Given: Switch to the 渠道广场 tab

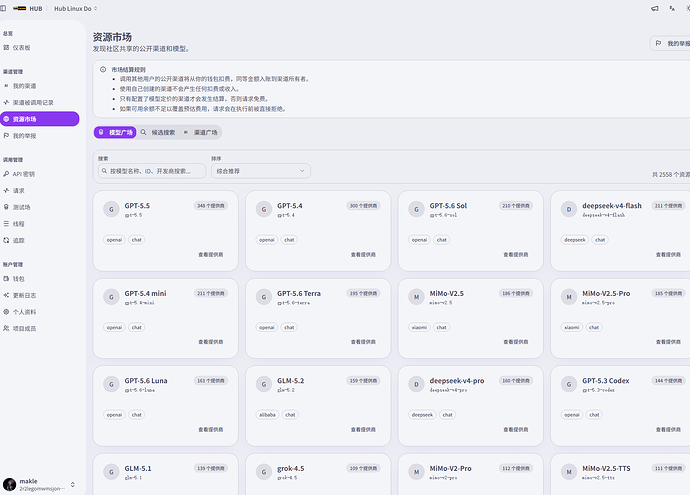Looking at the screenshot, I should [x=201, y=132].
